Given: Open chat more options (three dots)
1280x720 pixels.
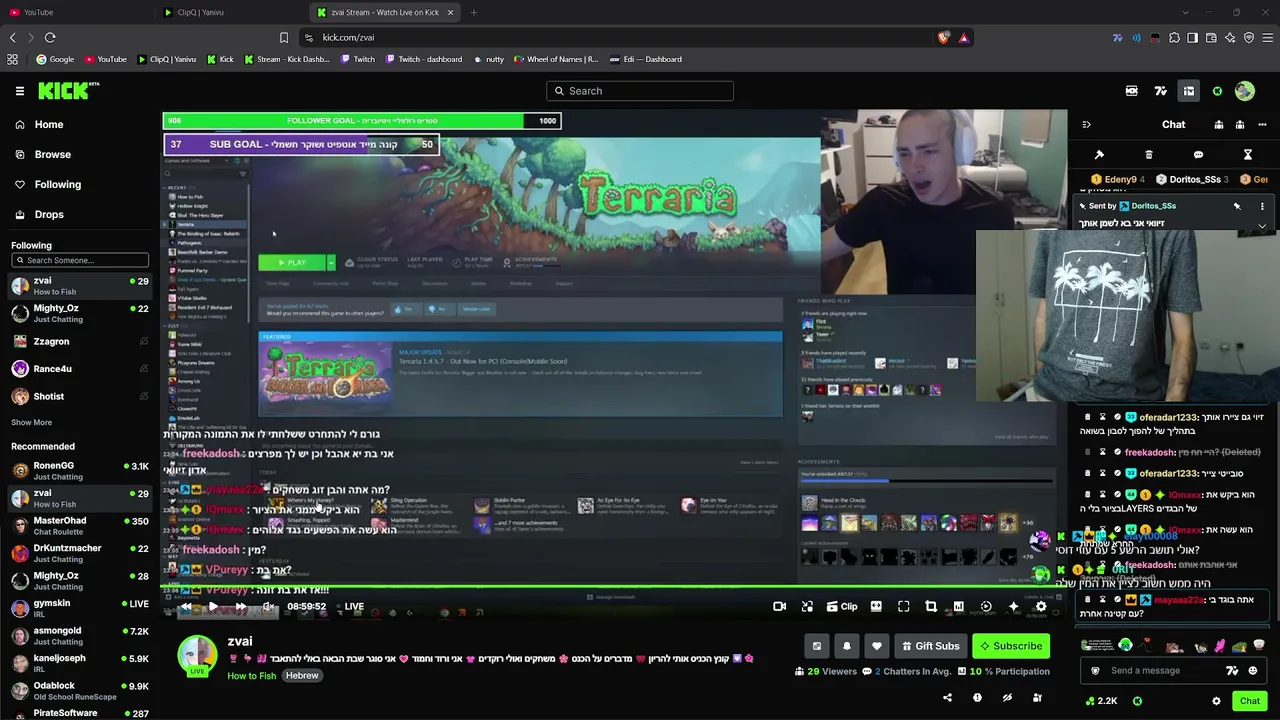Looking at the screenshot, I should coord(1261,125).
